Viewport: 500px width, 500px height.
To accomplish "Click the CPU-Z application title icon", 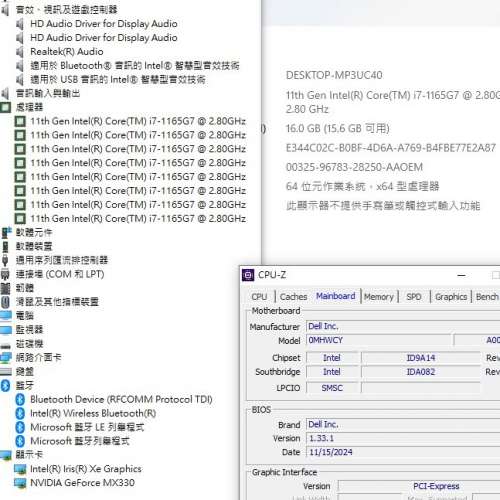I will (x=248, y=275).
